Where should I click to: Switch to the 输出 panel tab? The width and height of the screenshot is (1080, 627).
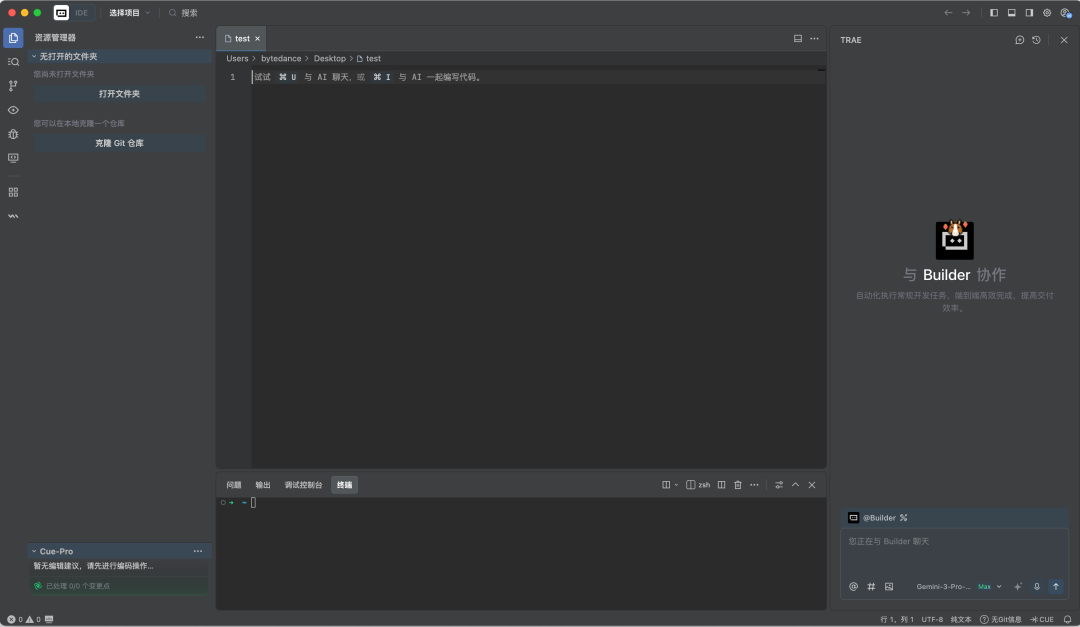[x=262, y=485]
